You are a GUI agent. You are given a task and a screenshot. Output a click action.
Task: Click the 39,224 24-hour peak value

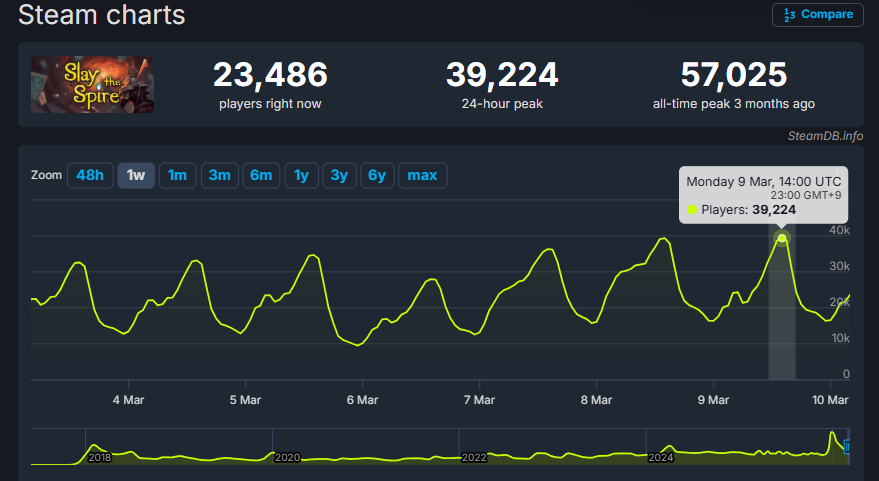tap(502, 75)
